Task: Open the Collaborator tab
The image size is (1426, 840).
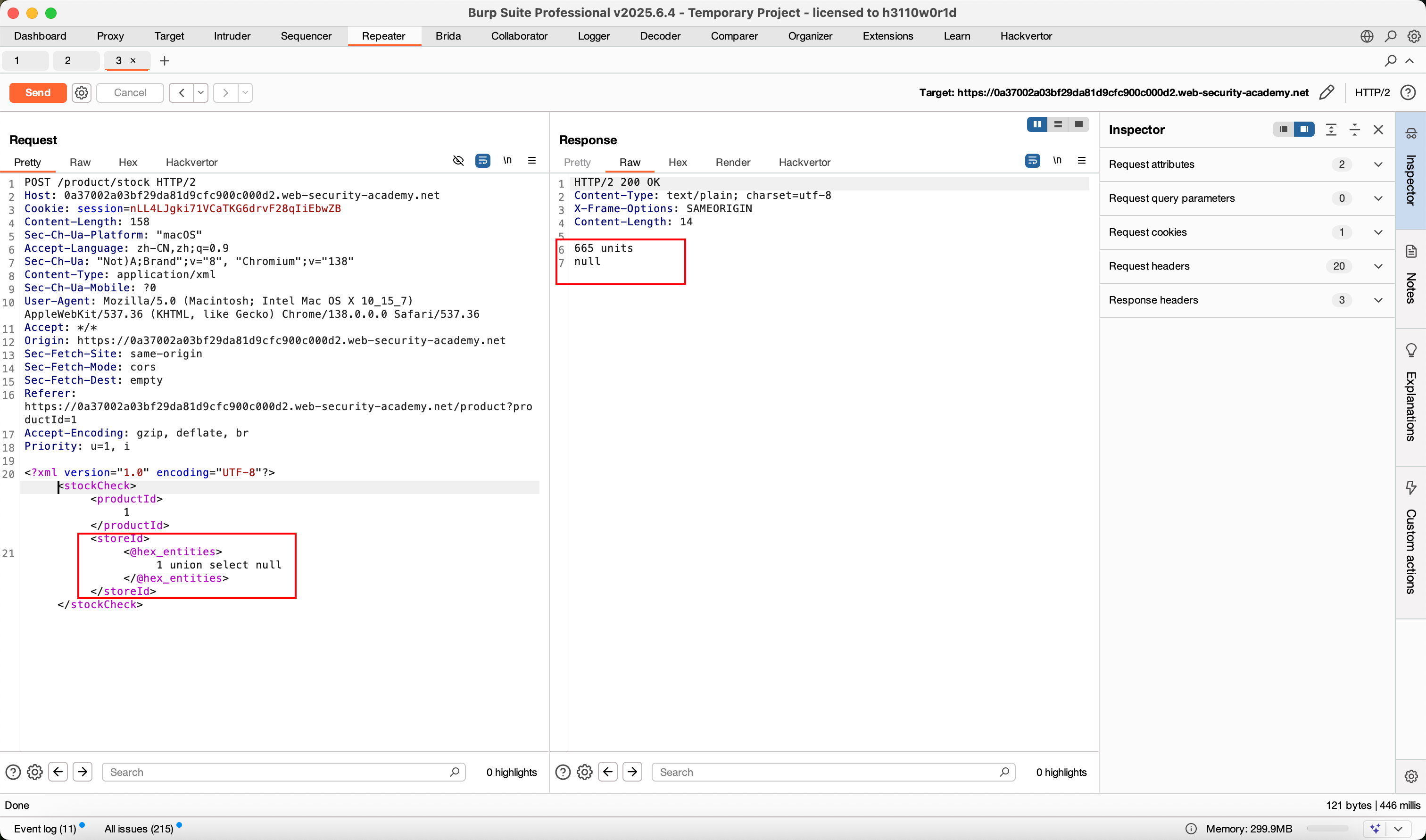Action: tap(519, 36)
